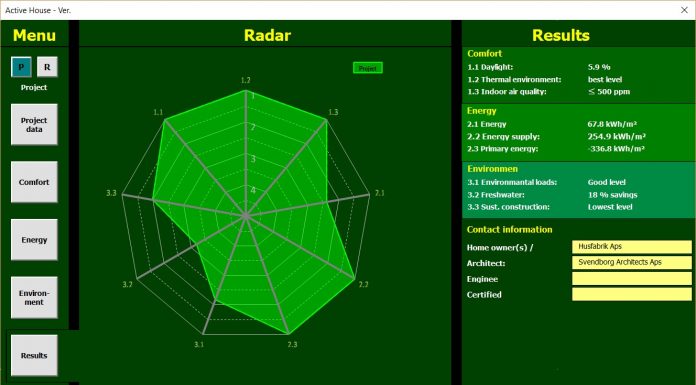Show the Results page

34,355
